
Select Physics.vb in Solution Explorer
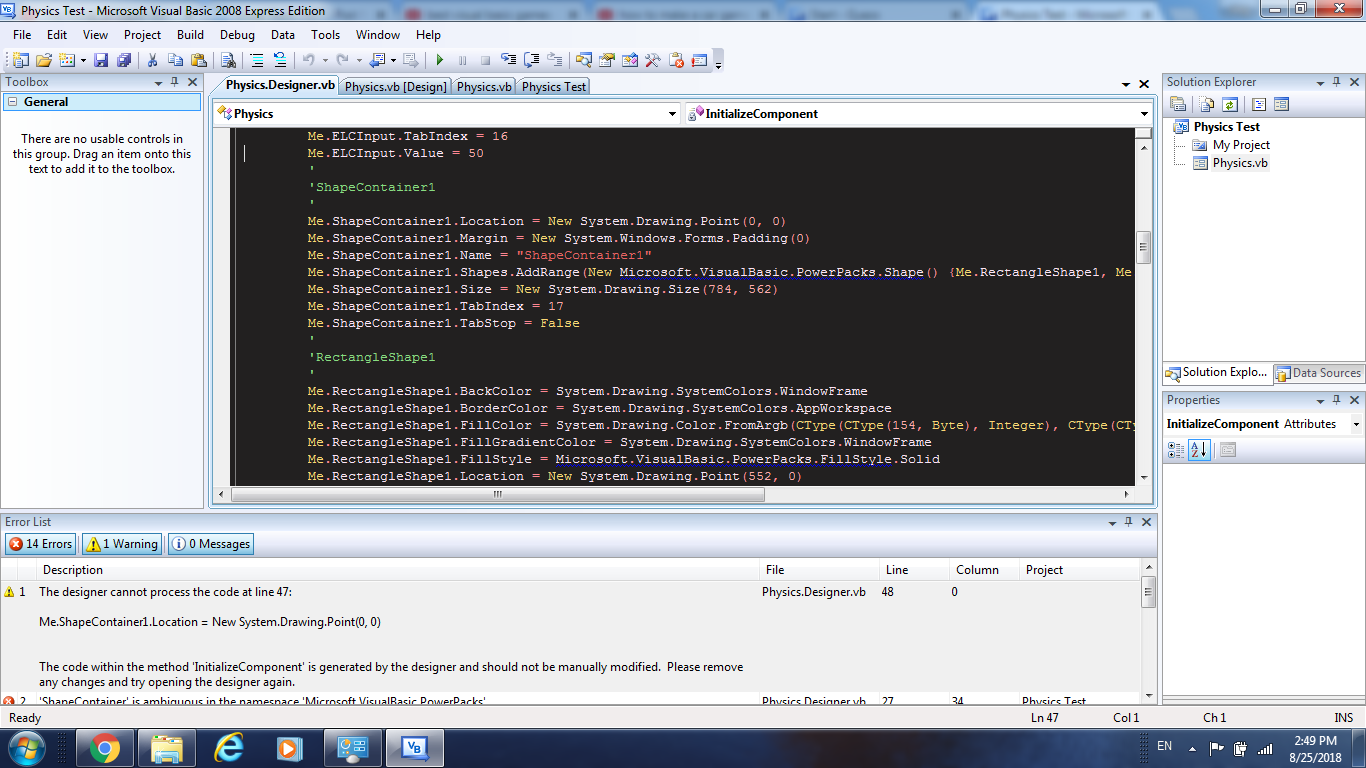pos(1240,163)
